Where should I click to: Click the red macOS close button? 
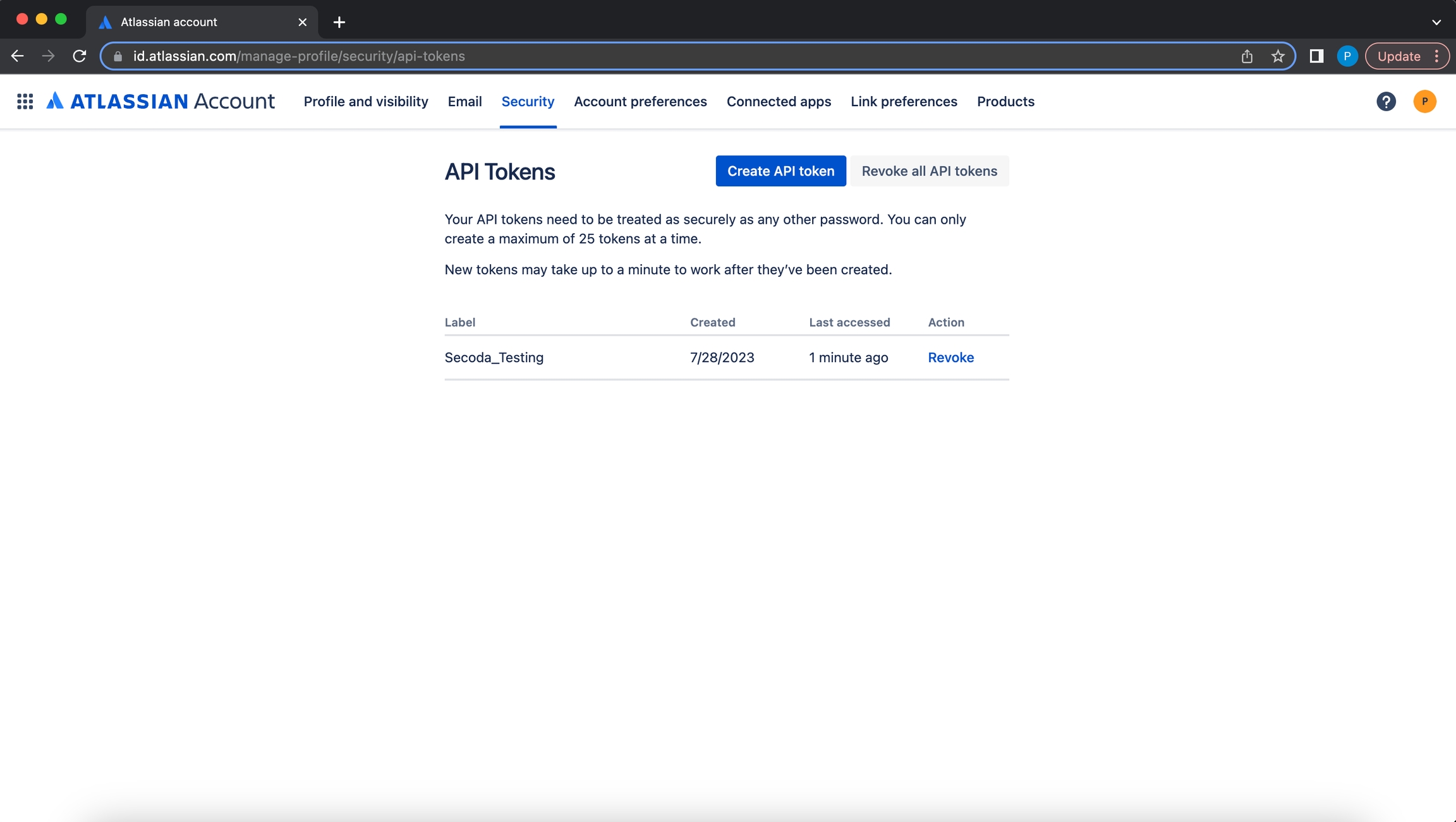[22, 19]
